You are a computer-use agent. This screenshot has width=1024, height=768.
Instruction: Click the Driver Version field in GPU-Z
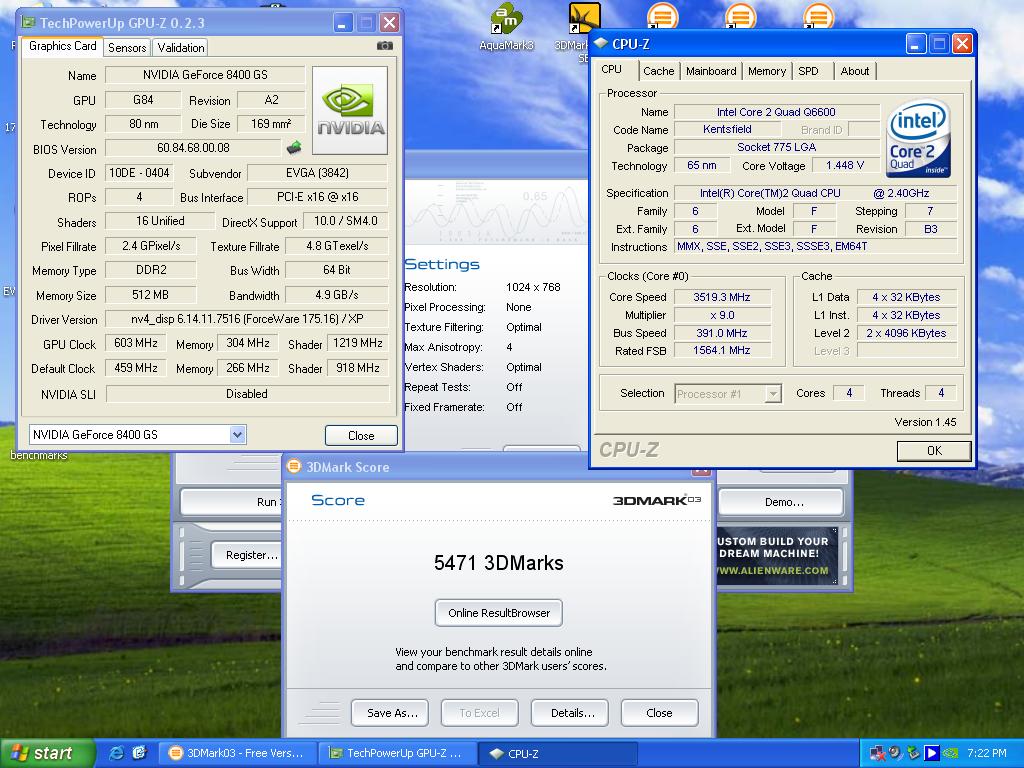point(247,319)
